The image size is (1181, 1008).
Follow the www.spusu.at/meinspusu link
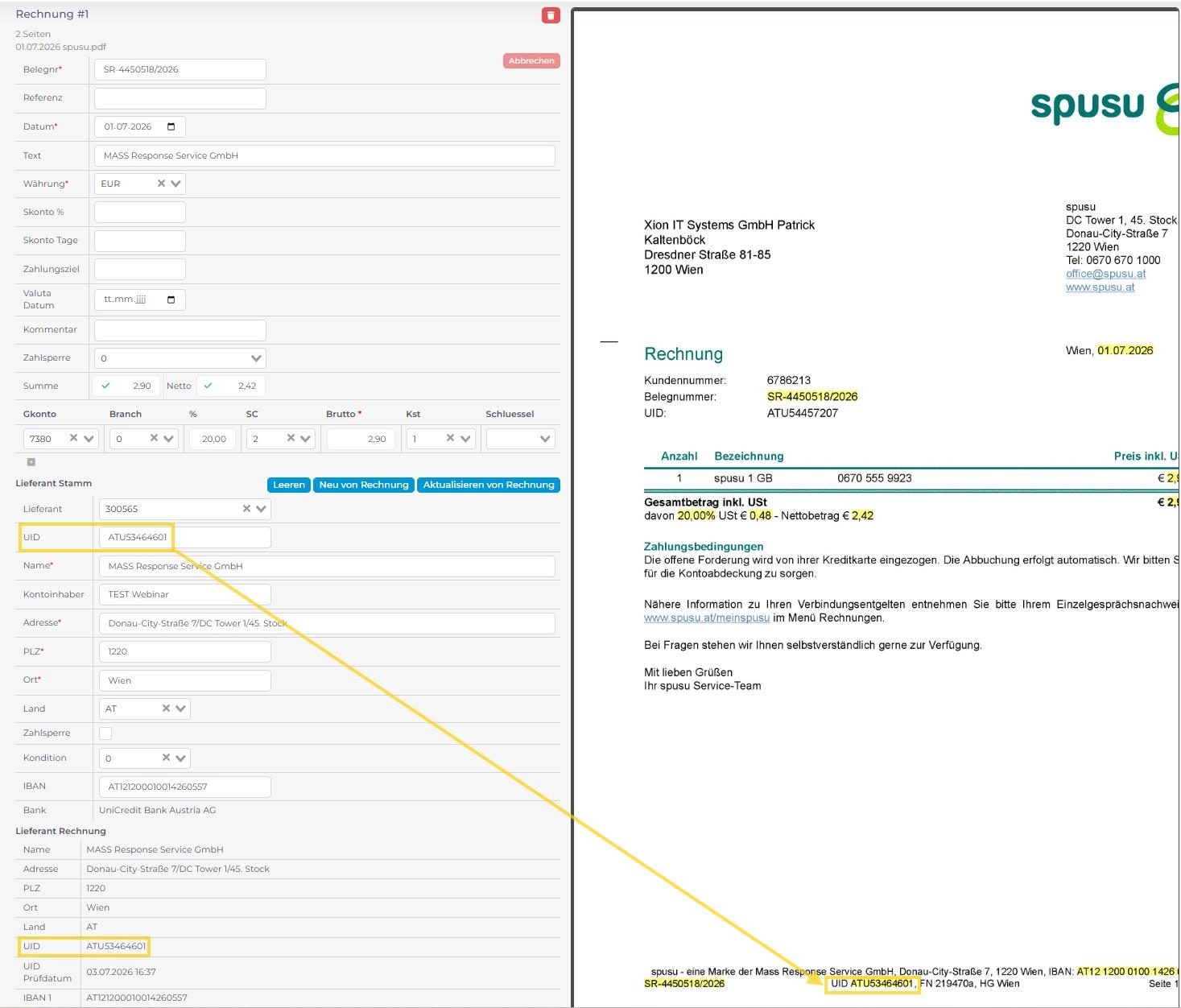coord(707,618)
